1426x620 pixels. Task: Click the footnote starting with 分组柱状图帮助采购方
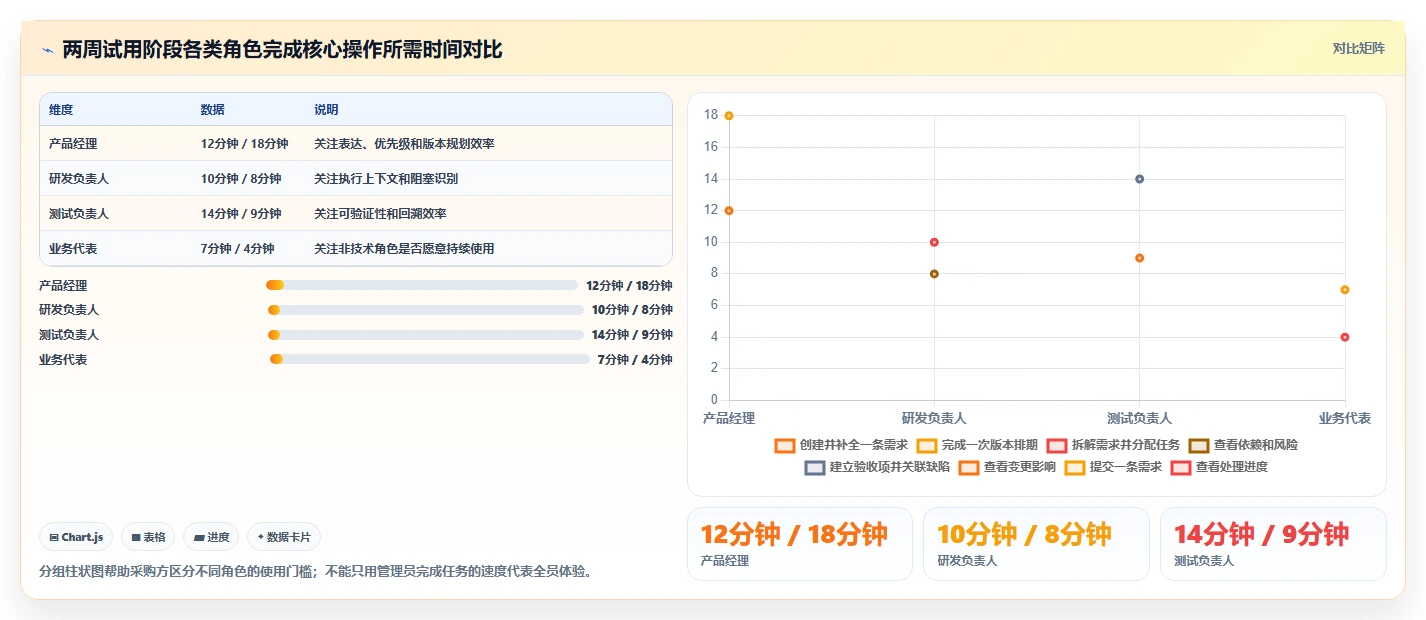coord(315,572)
